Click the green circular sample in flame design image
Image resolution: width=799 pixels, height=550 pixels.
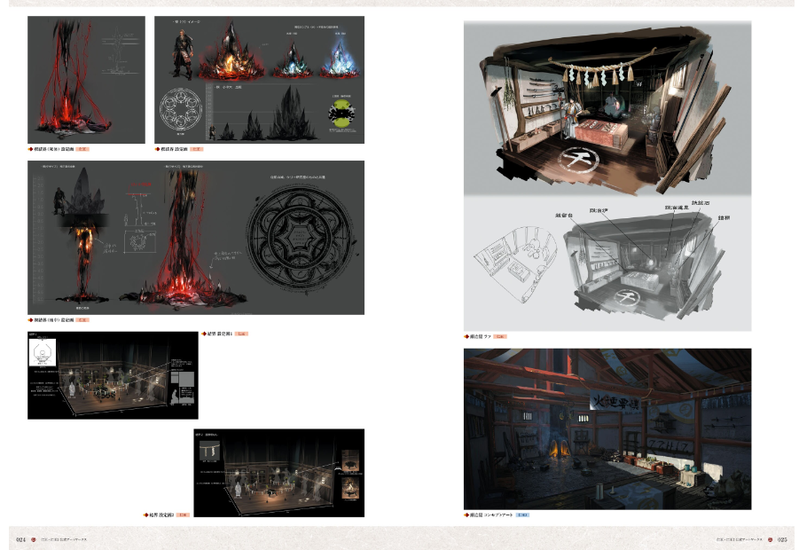[x=342, y=113]
